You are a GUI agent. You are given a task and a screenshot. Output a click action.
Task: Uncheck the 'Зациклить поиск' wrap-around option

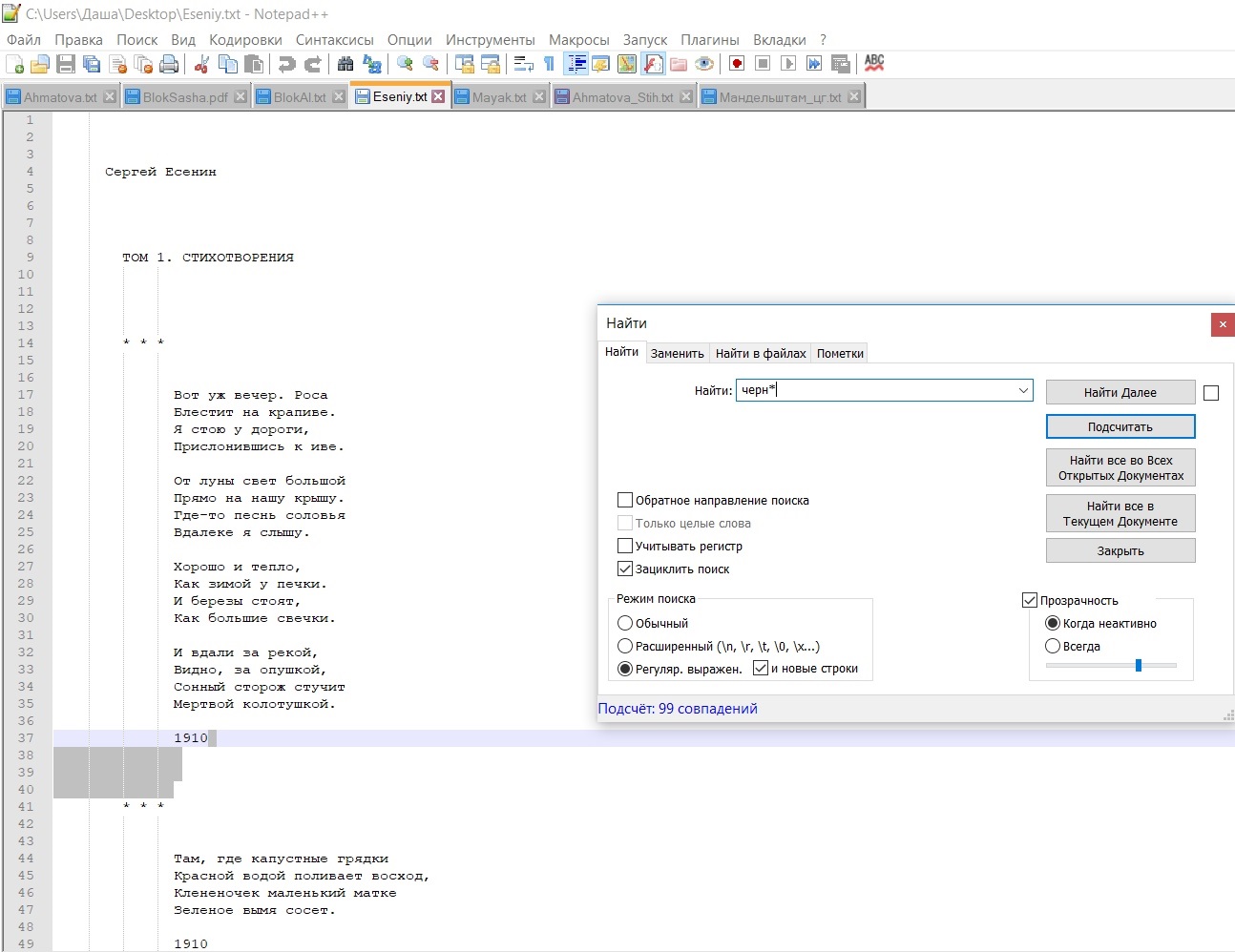pyautogui.click(x=625, y=569)
